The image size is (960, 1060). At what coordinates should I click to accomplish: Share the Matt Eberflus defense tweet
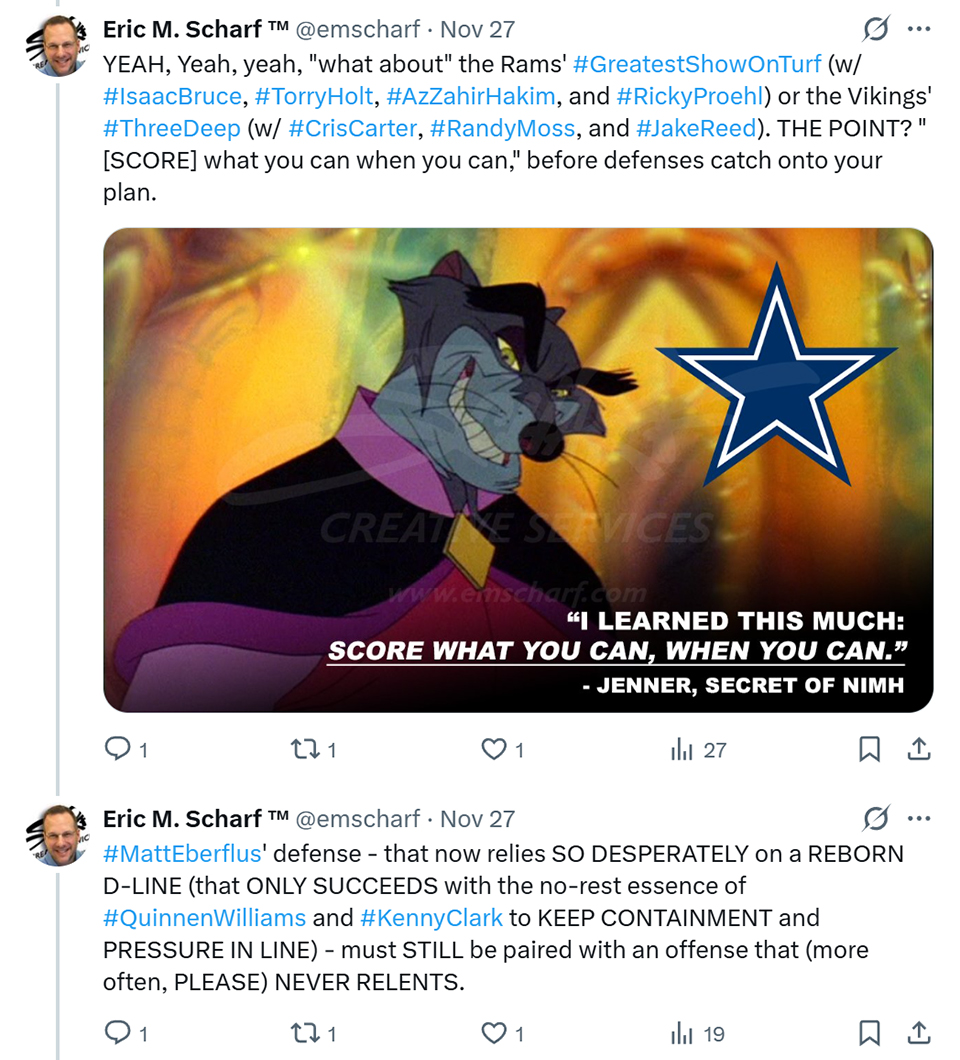point(919,1032)
